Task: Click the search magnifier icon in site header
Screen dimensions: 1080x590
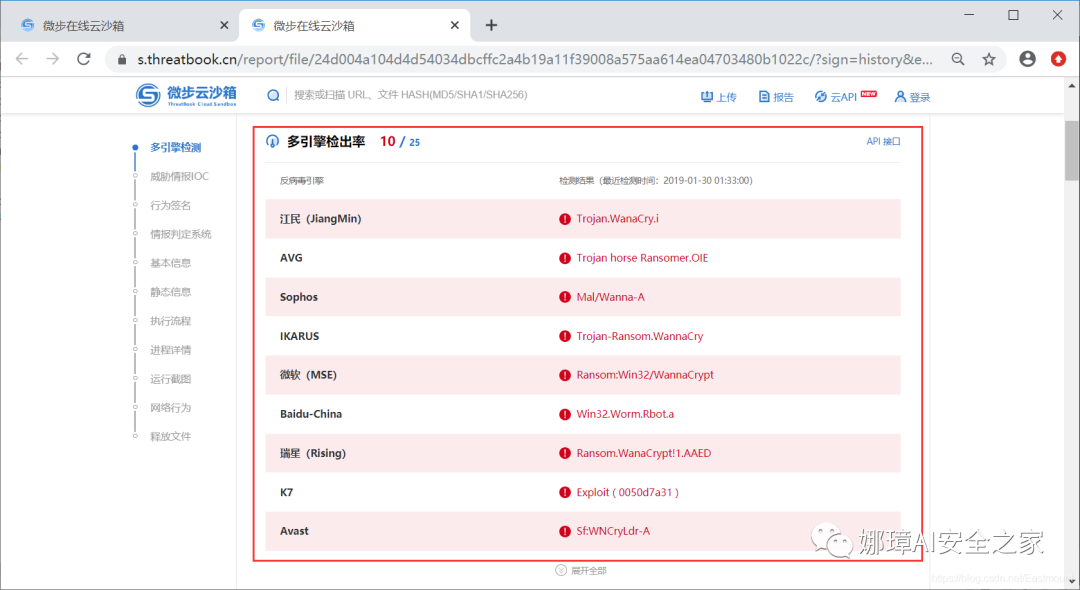Action: [x=273, y=95]
